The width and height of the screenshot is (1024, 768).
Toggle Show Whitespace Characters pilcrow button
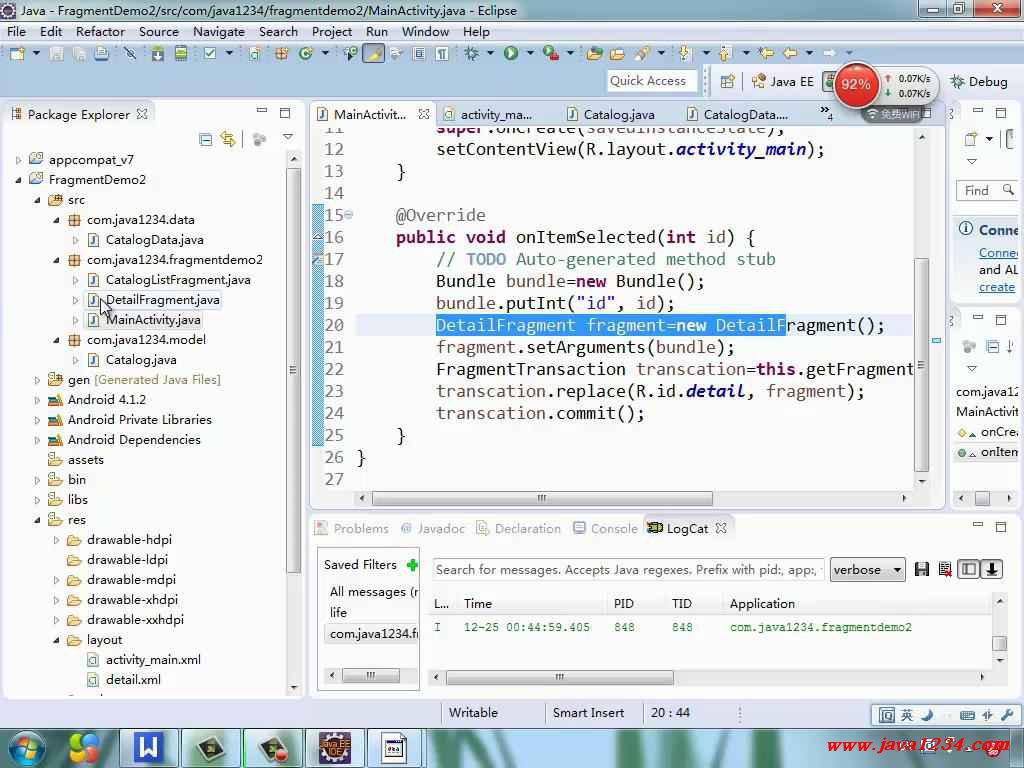[x=442, y=54]
